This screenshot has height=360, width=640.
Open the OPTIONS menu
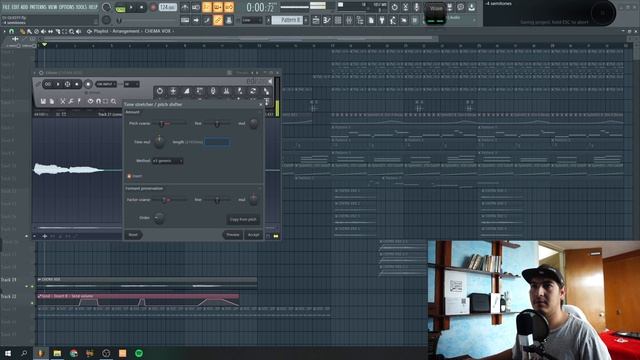click(x=67, y=7)
